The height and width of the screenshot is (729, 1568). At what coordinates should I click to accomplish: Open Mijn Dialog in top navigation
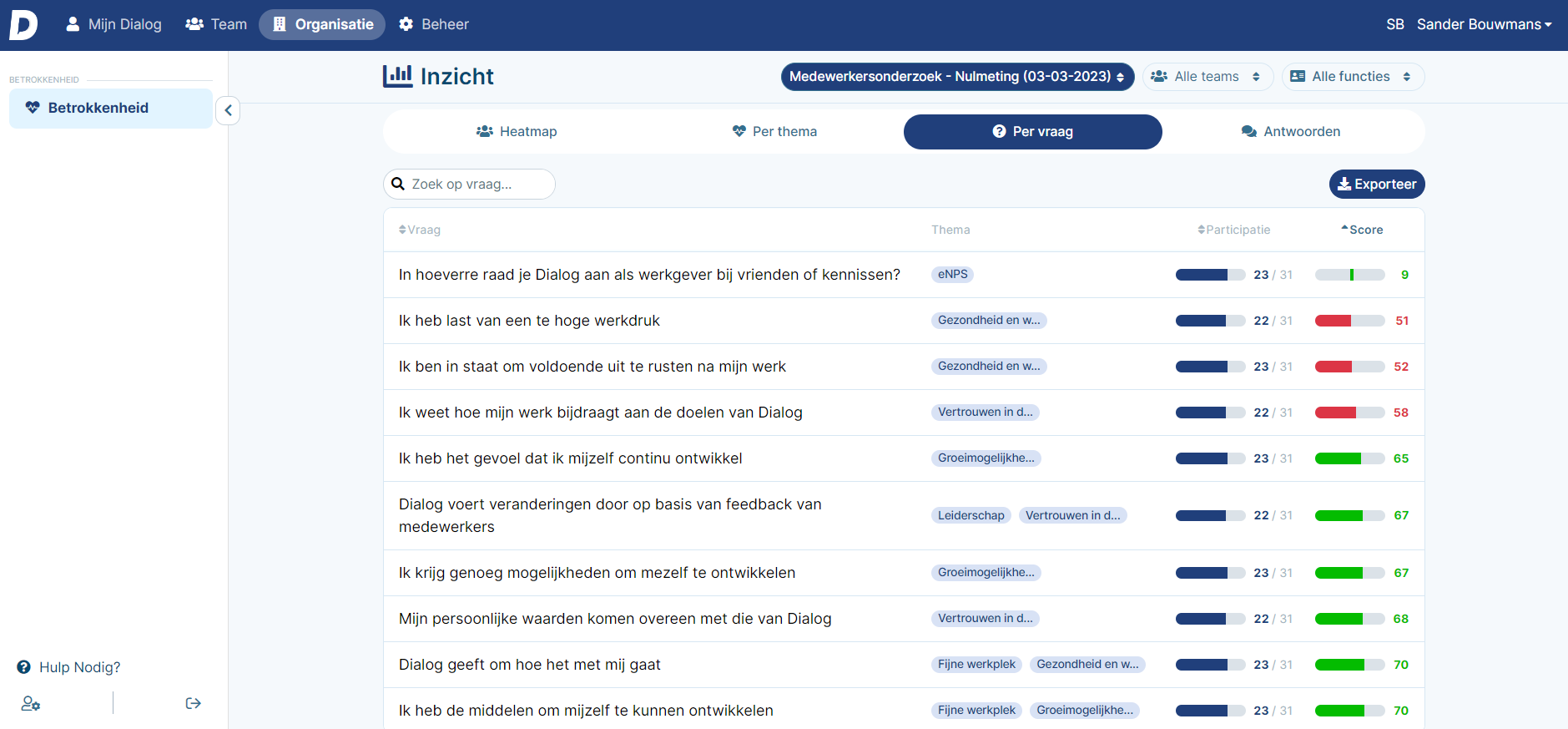click(x=114, y=24)
